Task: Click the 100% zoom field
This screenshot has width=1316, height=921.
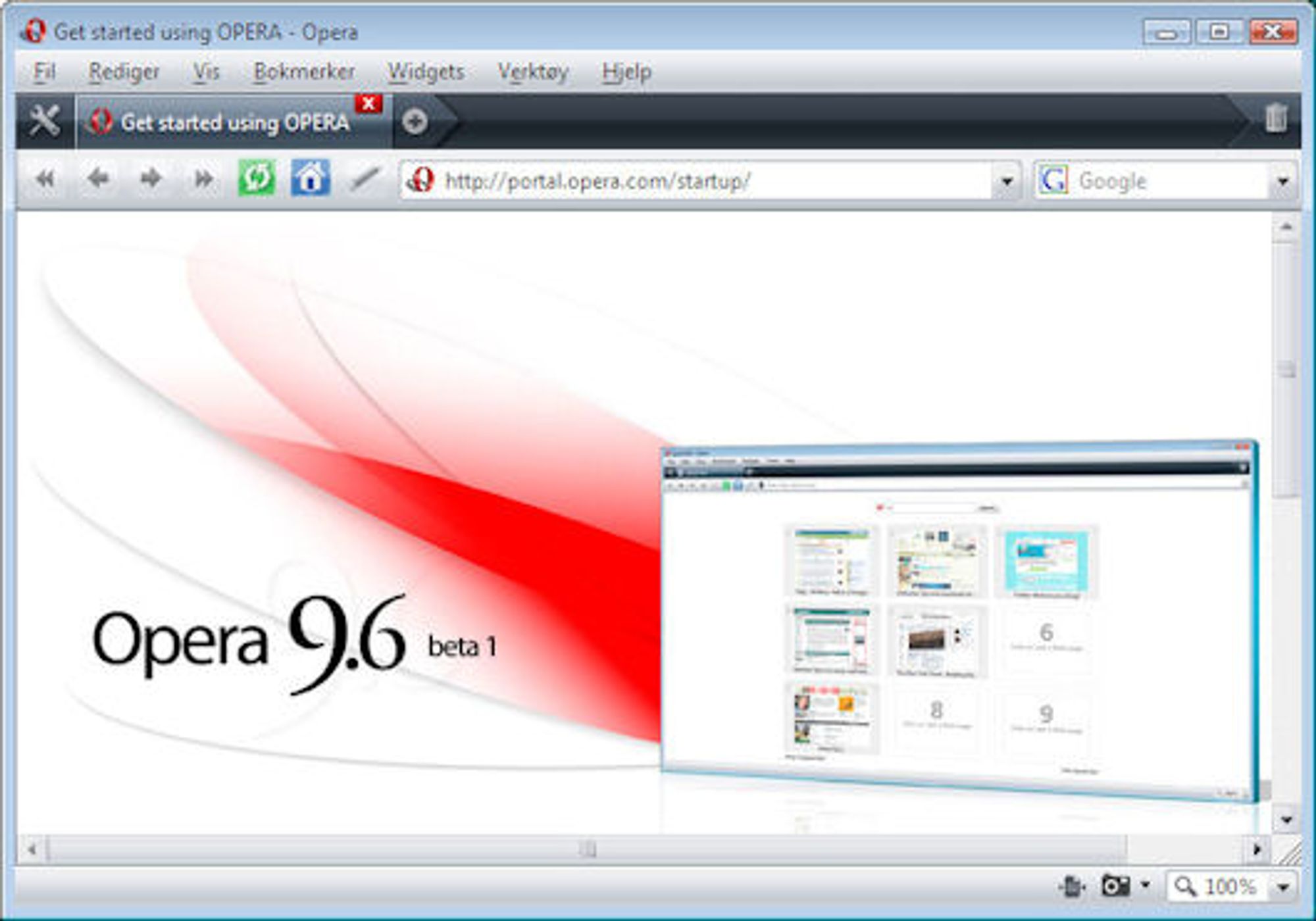Action: (1219, 886)
